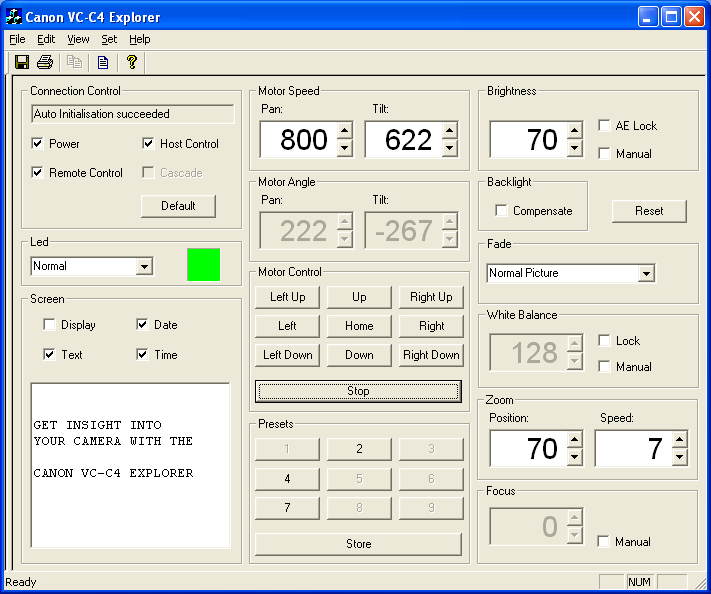Select preset 7 button

(287, 508)
